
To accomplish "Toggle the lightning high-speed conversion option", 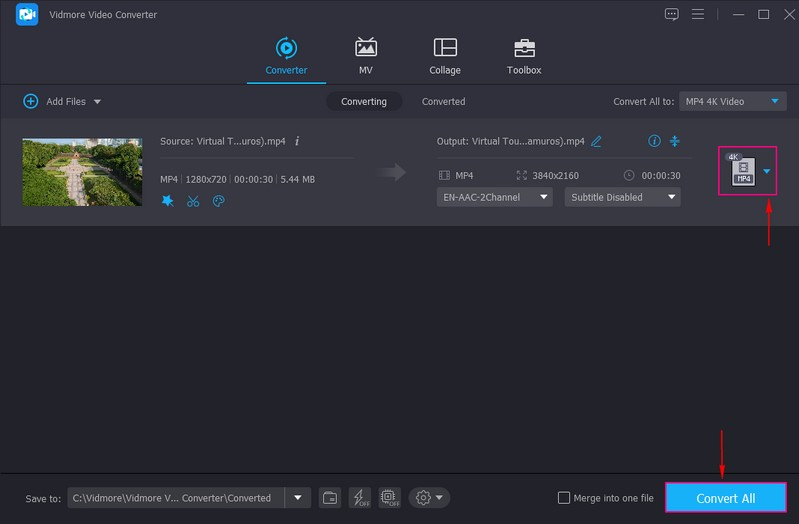I will point(360,498).
